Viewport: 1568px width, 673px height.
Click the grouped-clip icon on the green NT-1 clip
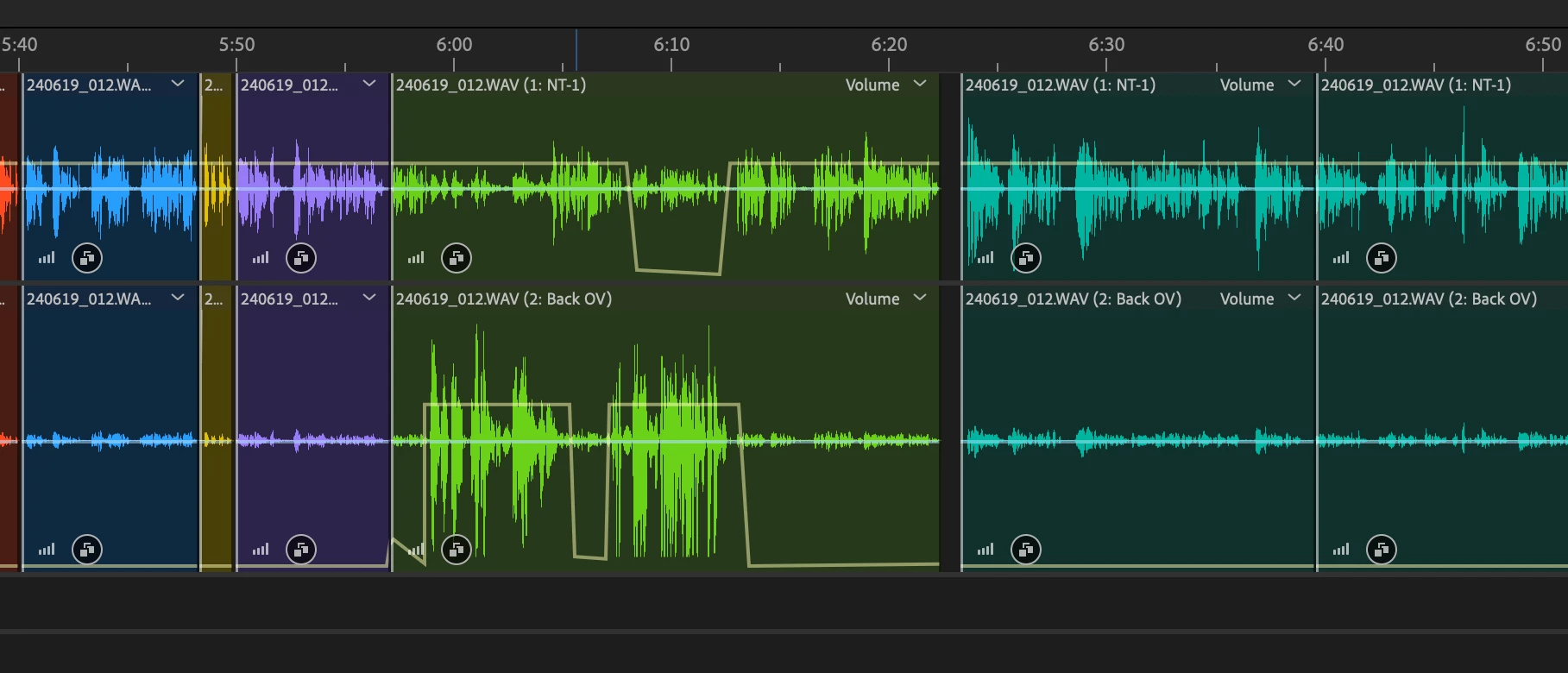tap(457, 258)
